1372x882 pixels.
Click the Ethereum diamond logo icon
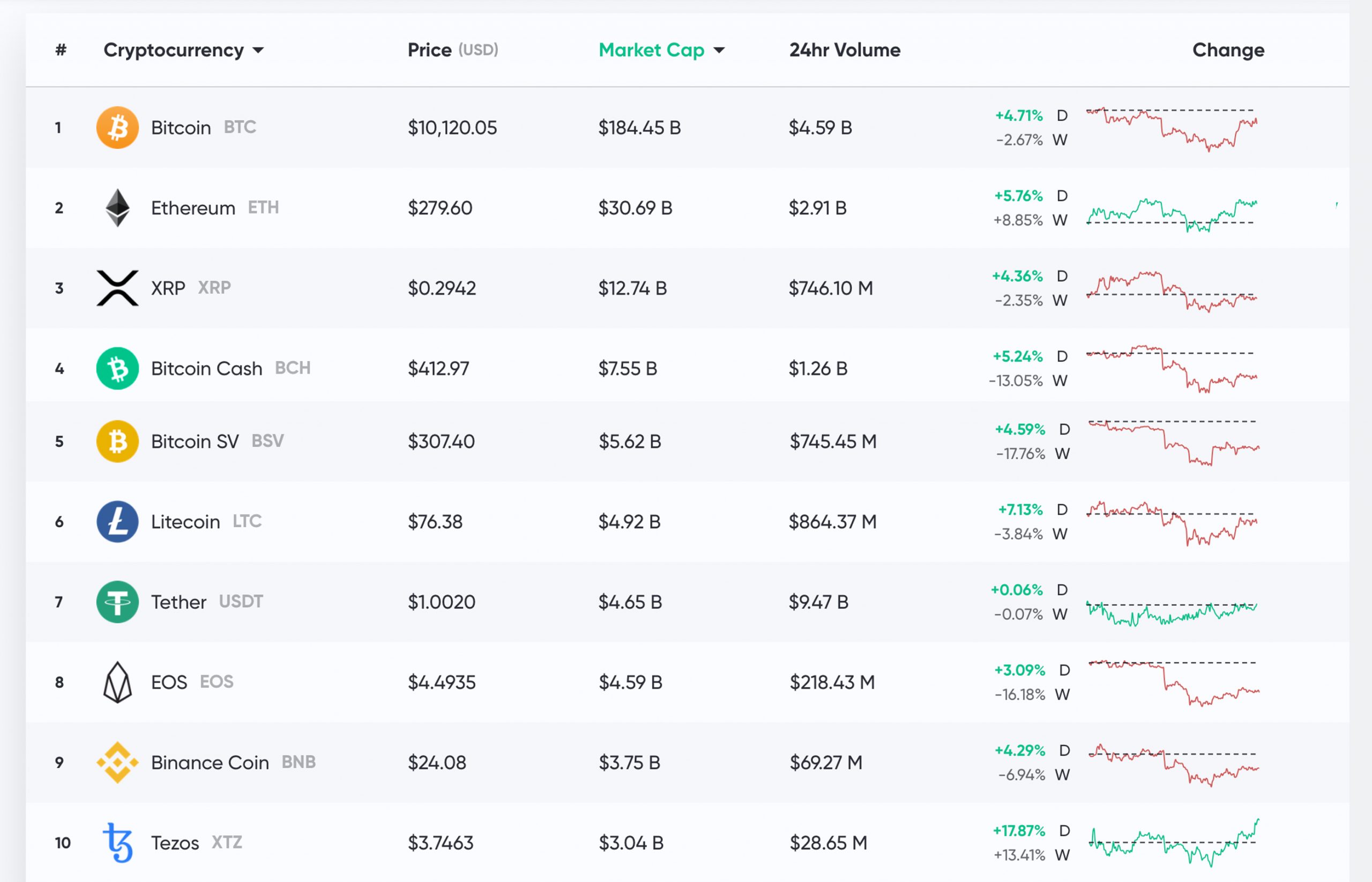(117, 207)
